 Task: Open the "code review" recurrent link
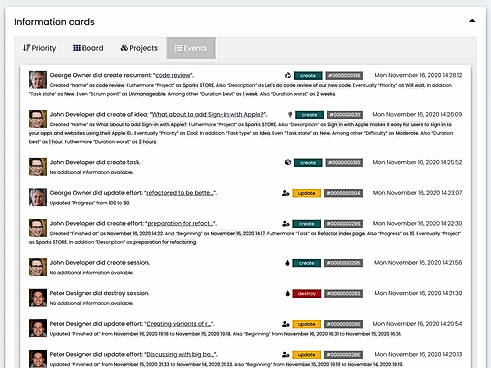(x=173, y=75)
